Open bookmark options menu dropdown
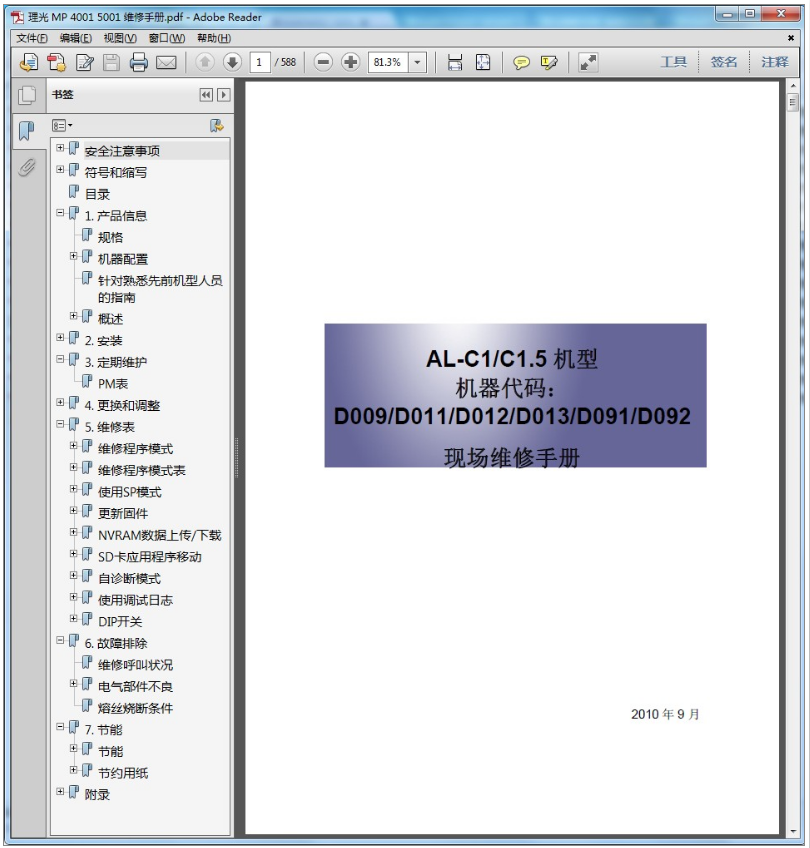 pyautogui.click(x=62, y=126)
